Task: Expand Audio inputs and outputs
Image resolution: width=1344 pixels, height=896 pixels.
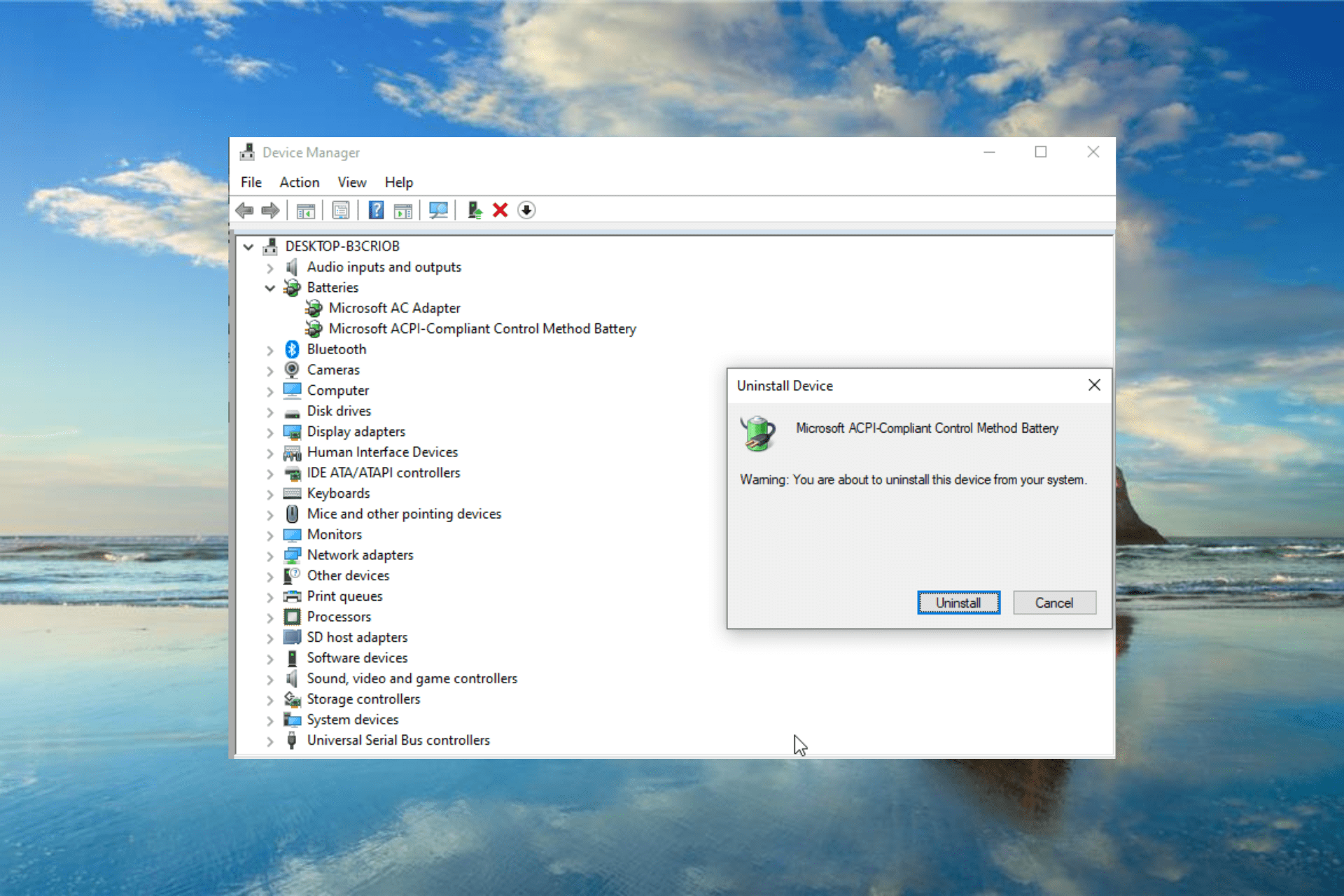Action: coord(269,267)
